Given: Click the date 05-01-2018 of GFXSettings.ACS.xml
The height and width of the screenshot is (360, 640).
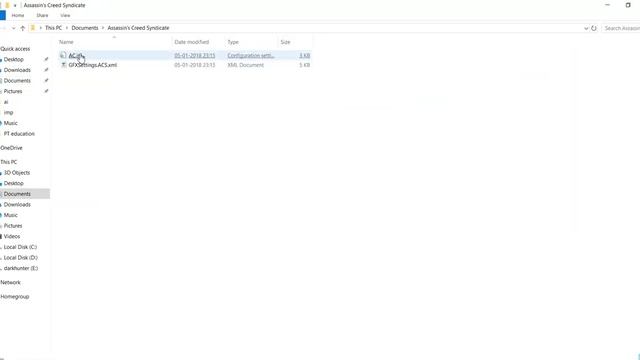Looking at the screenshot, I should tap(194, 65).
